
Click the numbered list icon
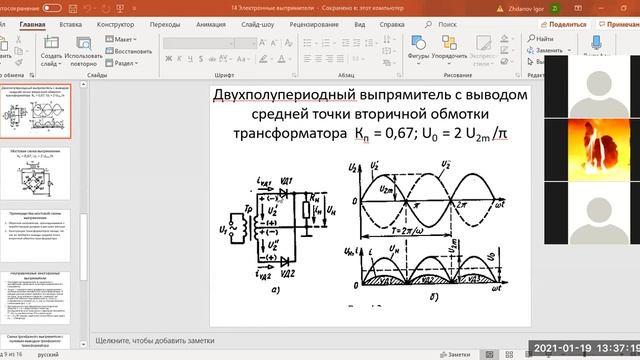(x=326, y=43)
